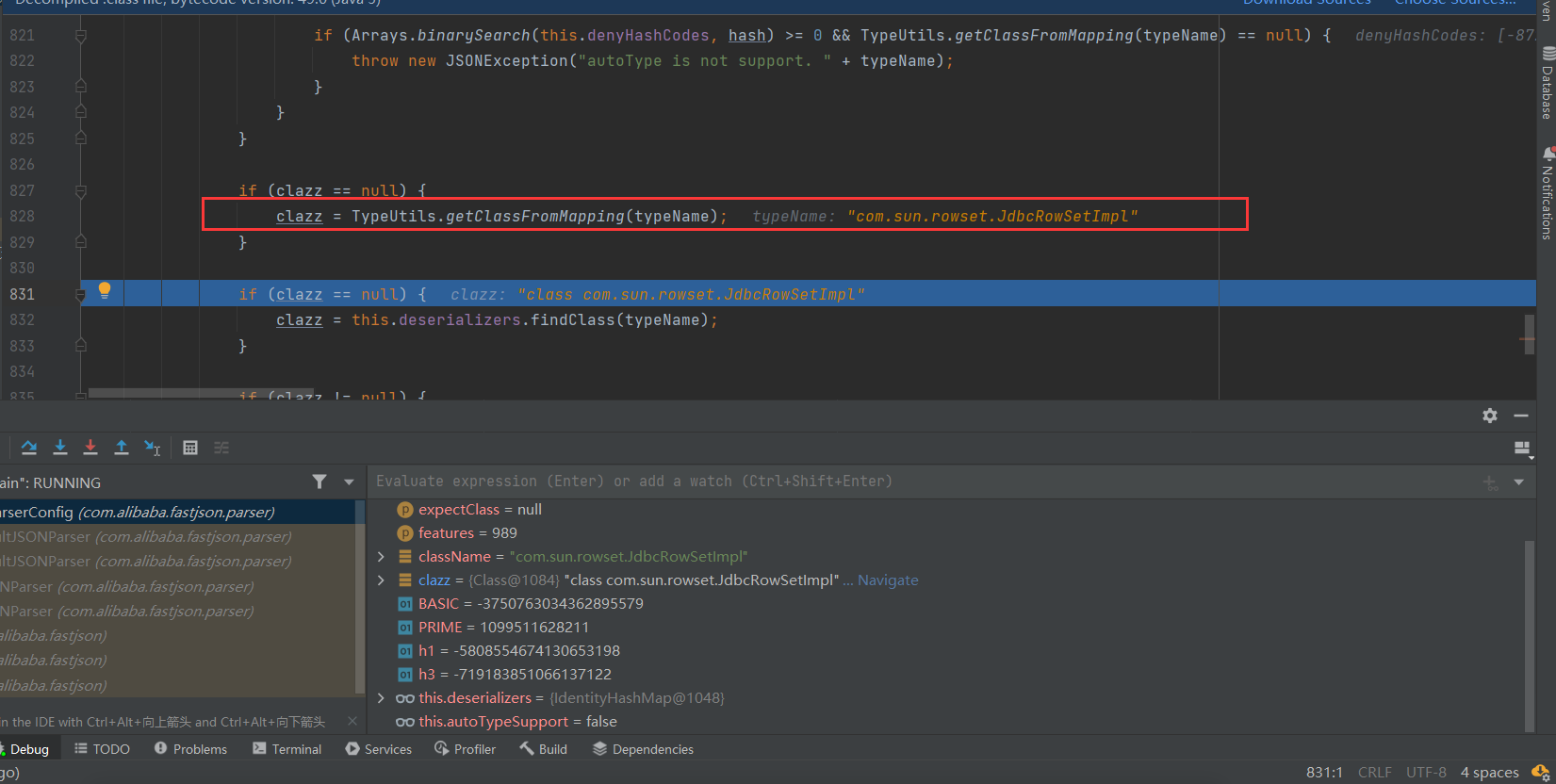Click the clazz variable on line 832
This screenshot has height=784, width=1556.
point(299,320)
